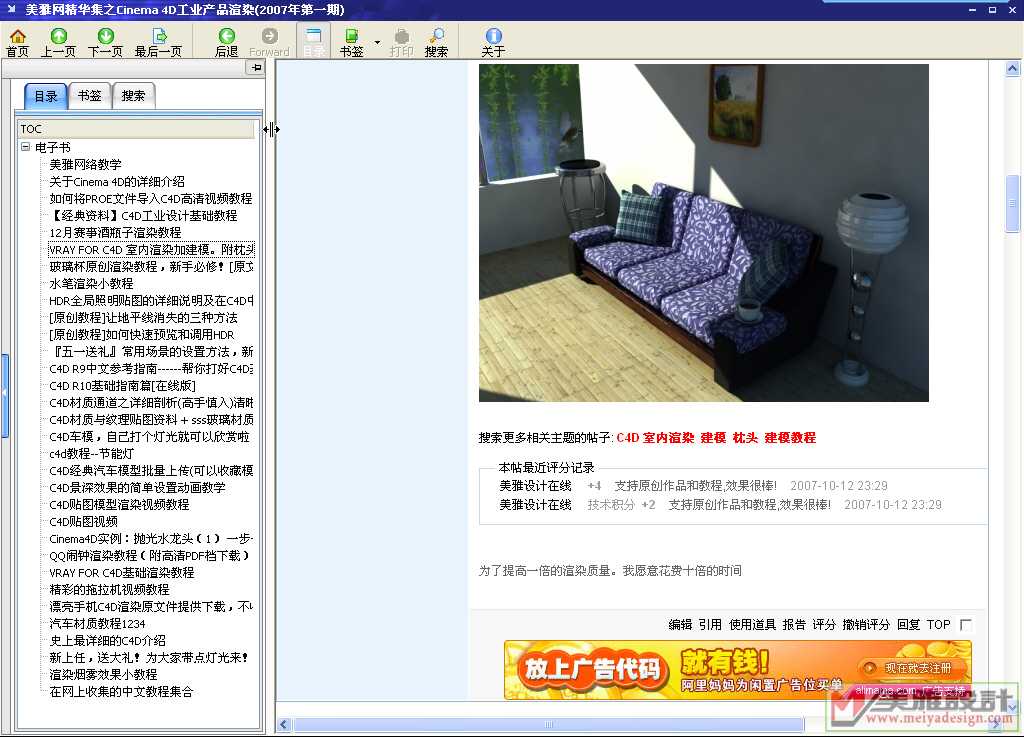
Task: Go to the 首页 home page icon
Action: click(x=18, y=36)
